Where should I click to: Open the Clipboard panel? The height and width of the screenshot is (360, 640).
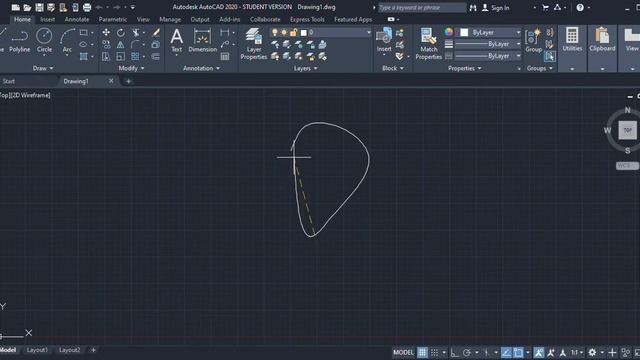tap(602, 40)
